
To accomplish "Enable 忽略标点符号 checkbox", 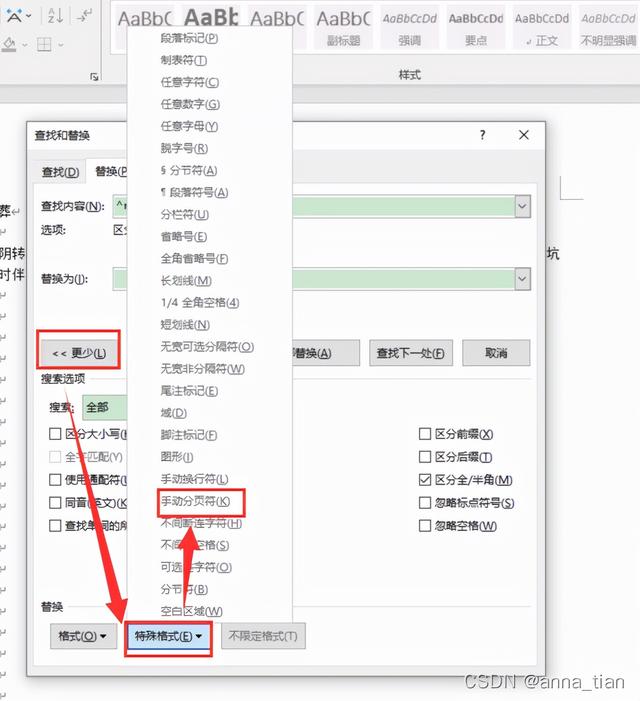I will tap(425, 503).
